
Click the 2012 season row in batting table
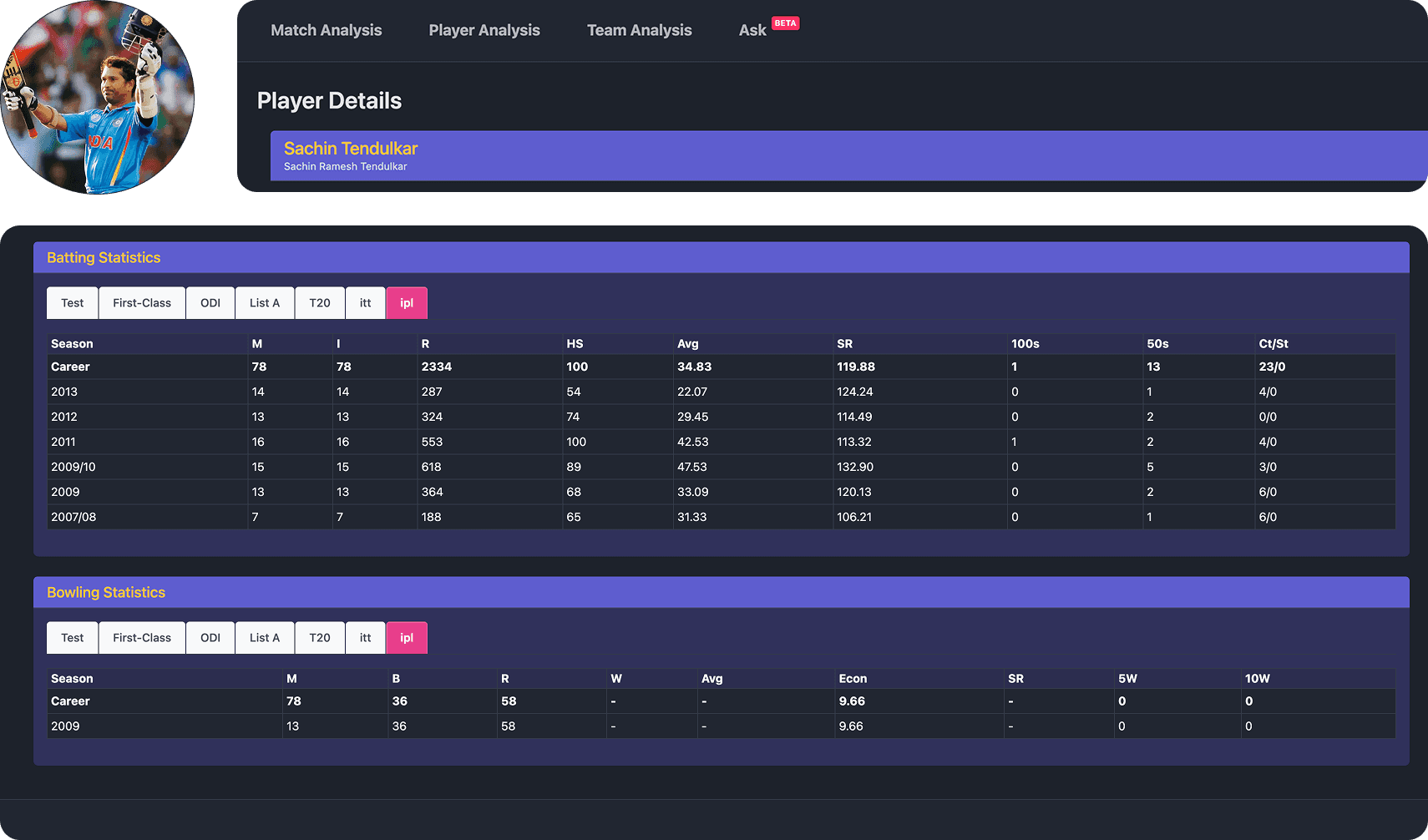click(721, 417)
